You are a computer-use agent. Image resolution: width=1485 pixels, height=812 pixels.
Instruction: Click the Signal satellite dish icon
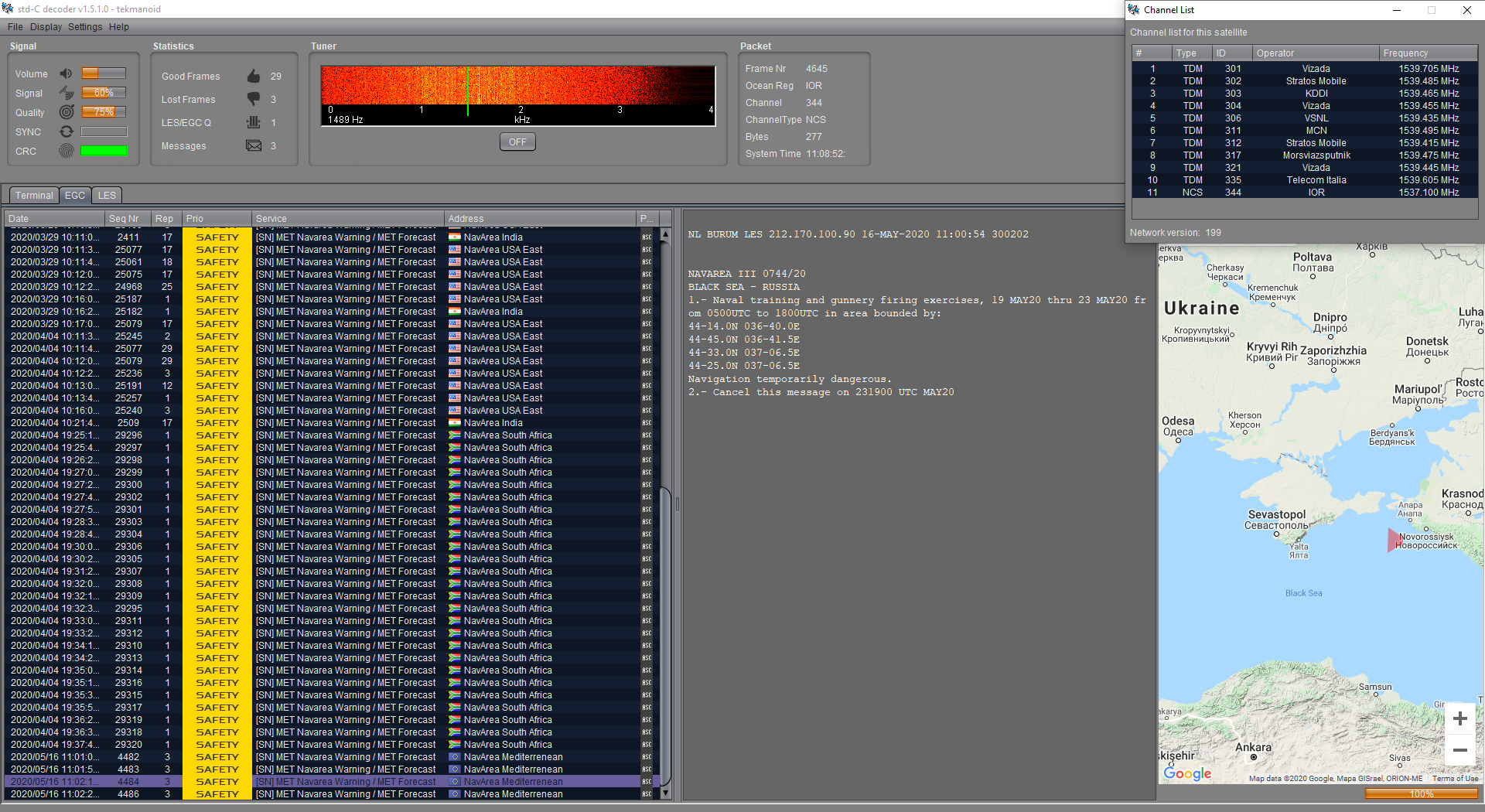[x=67, y=93]
